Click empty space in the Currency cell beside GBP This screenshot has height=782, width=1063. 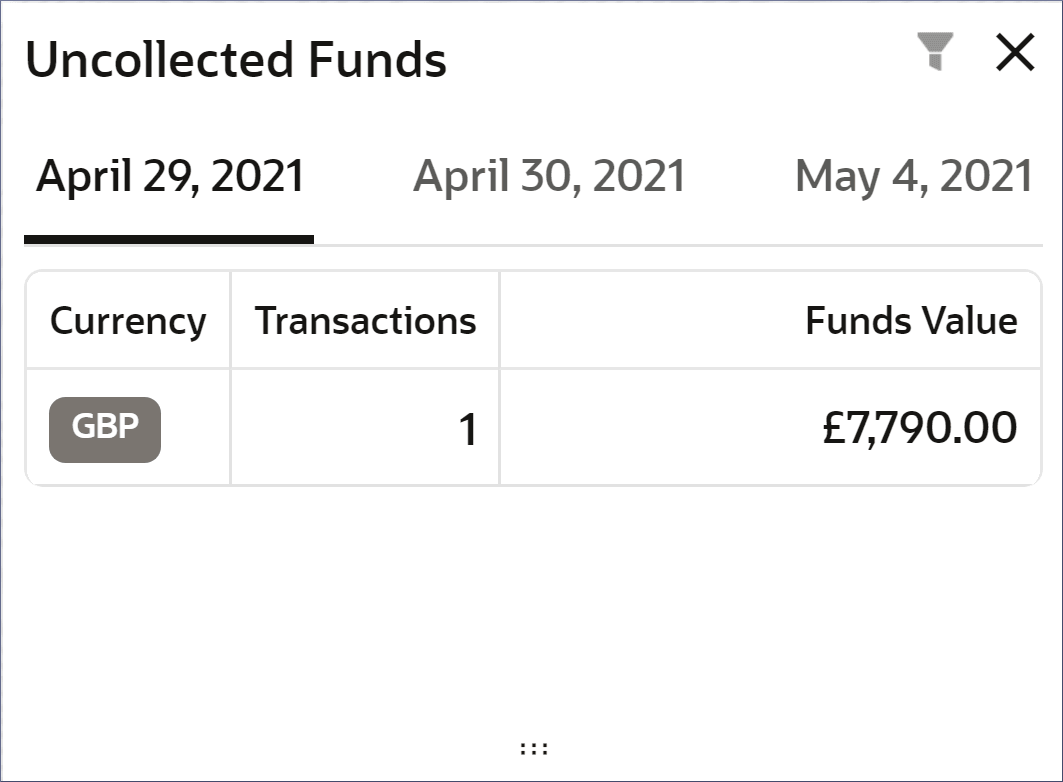[195, 430]
